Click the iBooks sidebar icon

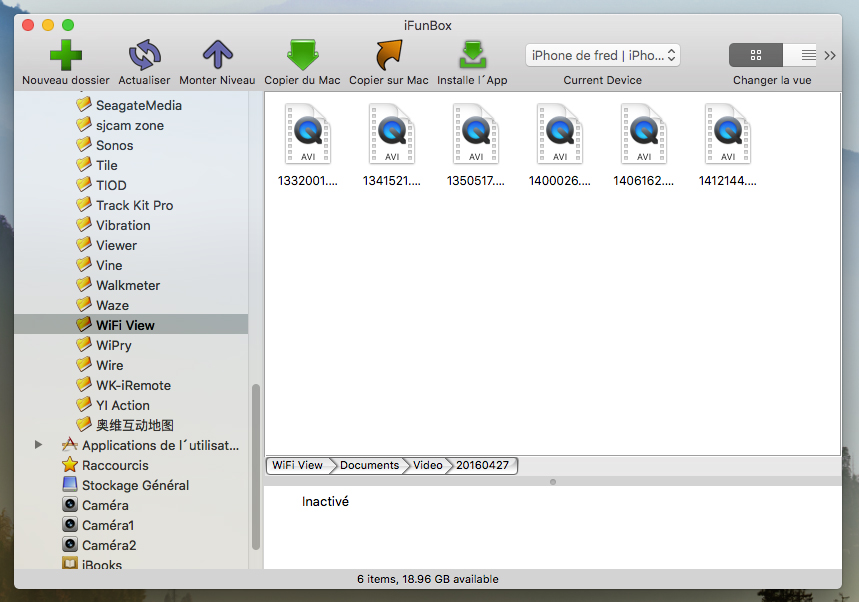coord(70,563)
